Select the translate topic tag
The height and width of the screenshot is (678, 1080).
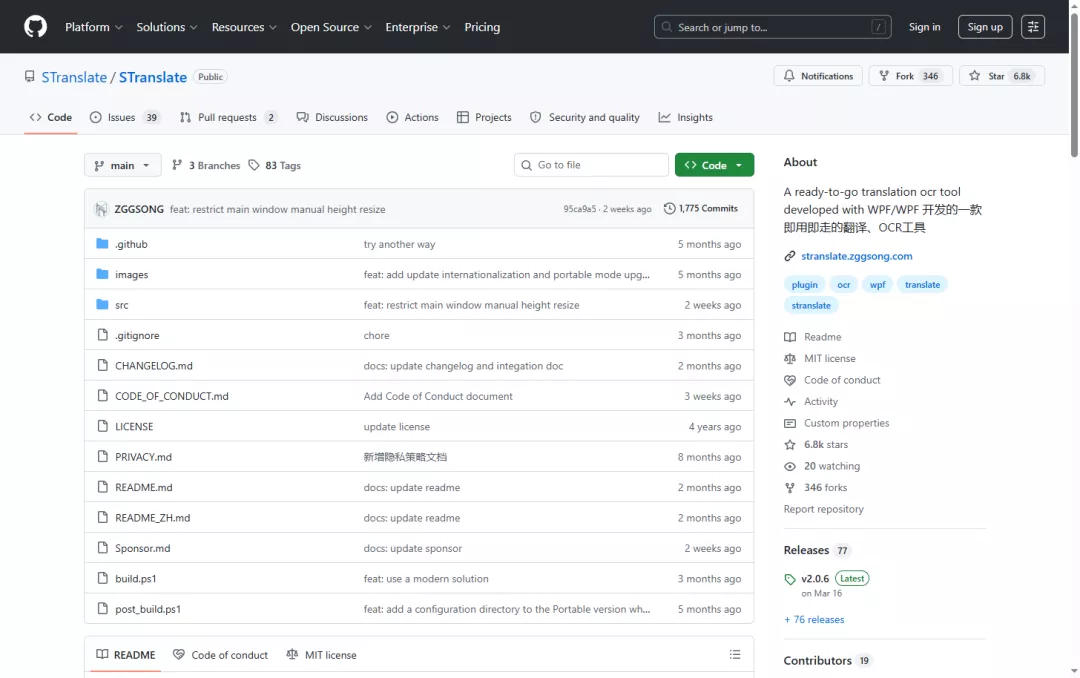click(x=922, y=285)
